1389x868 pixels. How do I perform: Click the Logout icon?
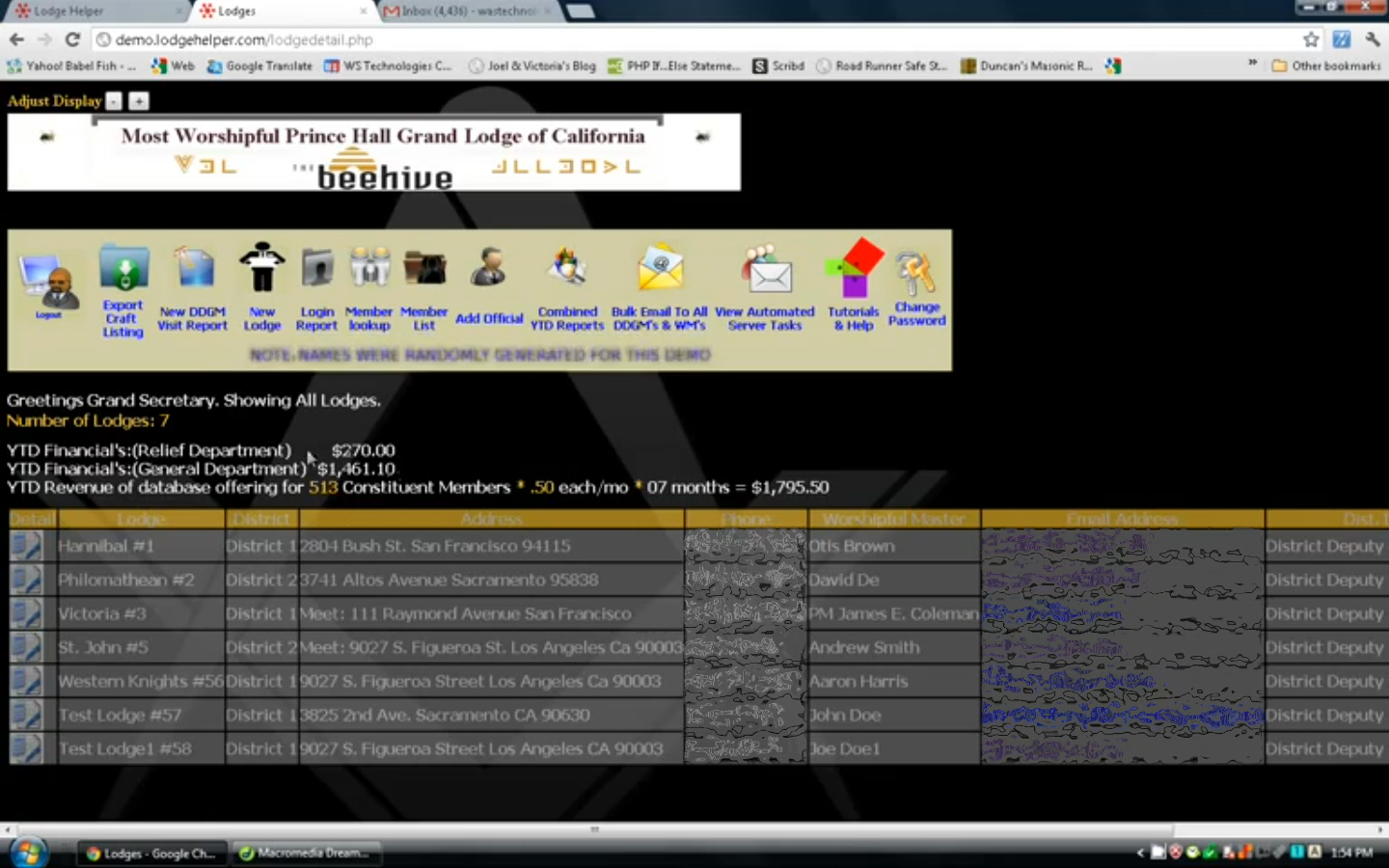49,286
